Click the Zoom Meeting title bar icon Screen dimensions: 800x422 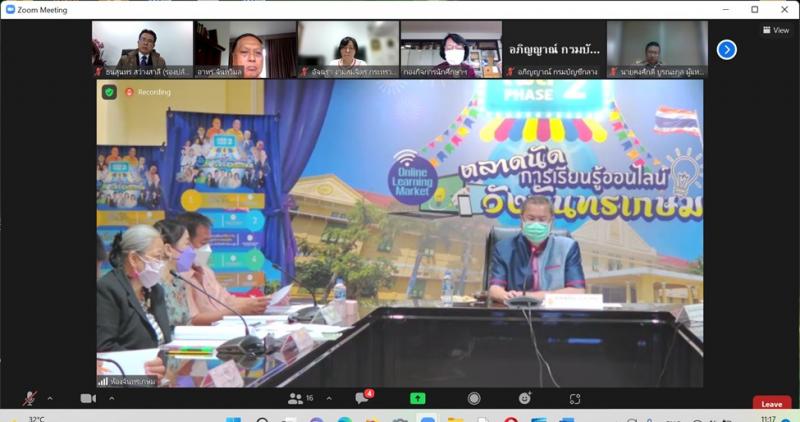click(x=10, y=9)
